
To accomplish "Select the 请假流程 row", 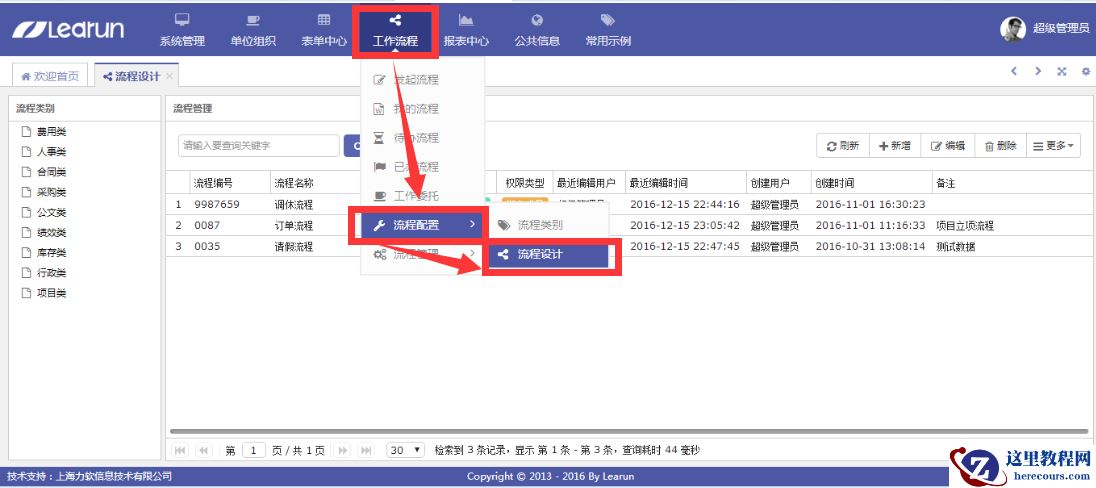I will tap(628, 247).
